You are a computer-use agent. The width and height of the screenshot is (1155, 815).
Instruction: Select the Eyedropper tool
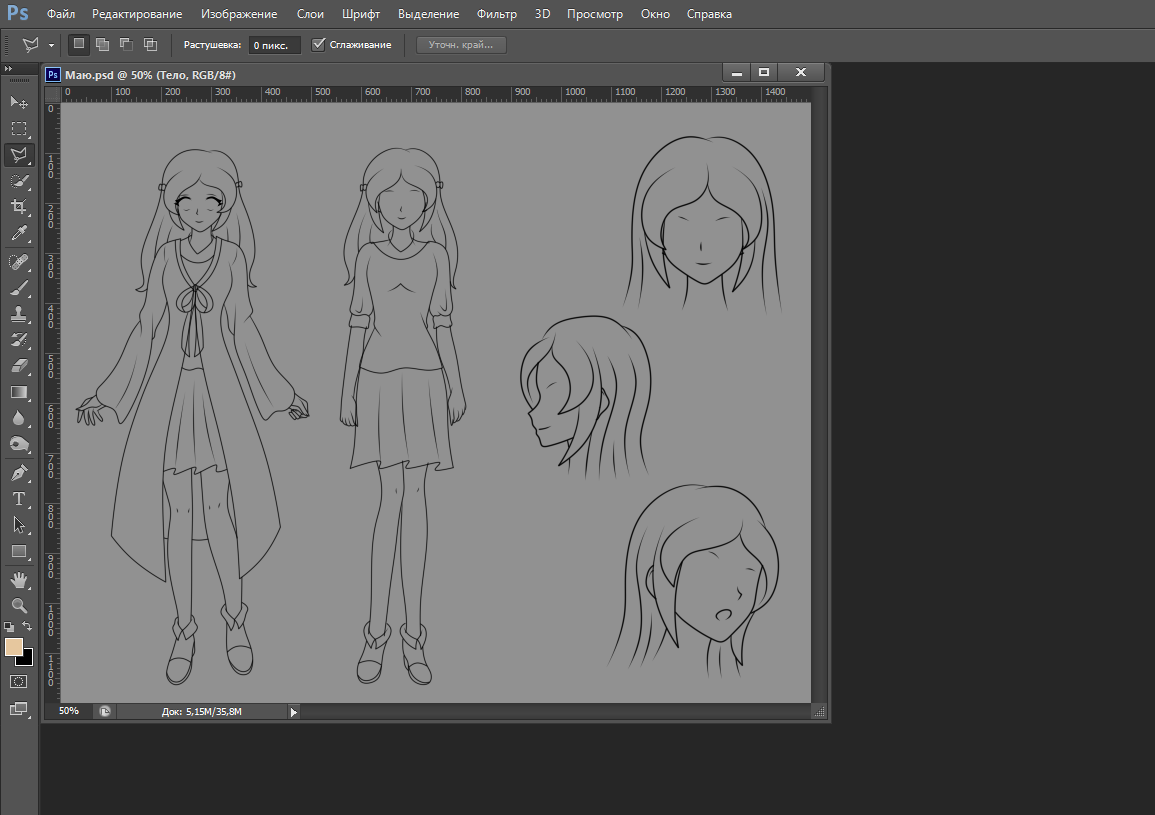[x=19, y=234]
